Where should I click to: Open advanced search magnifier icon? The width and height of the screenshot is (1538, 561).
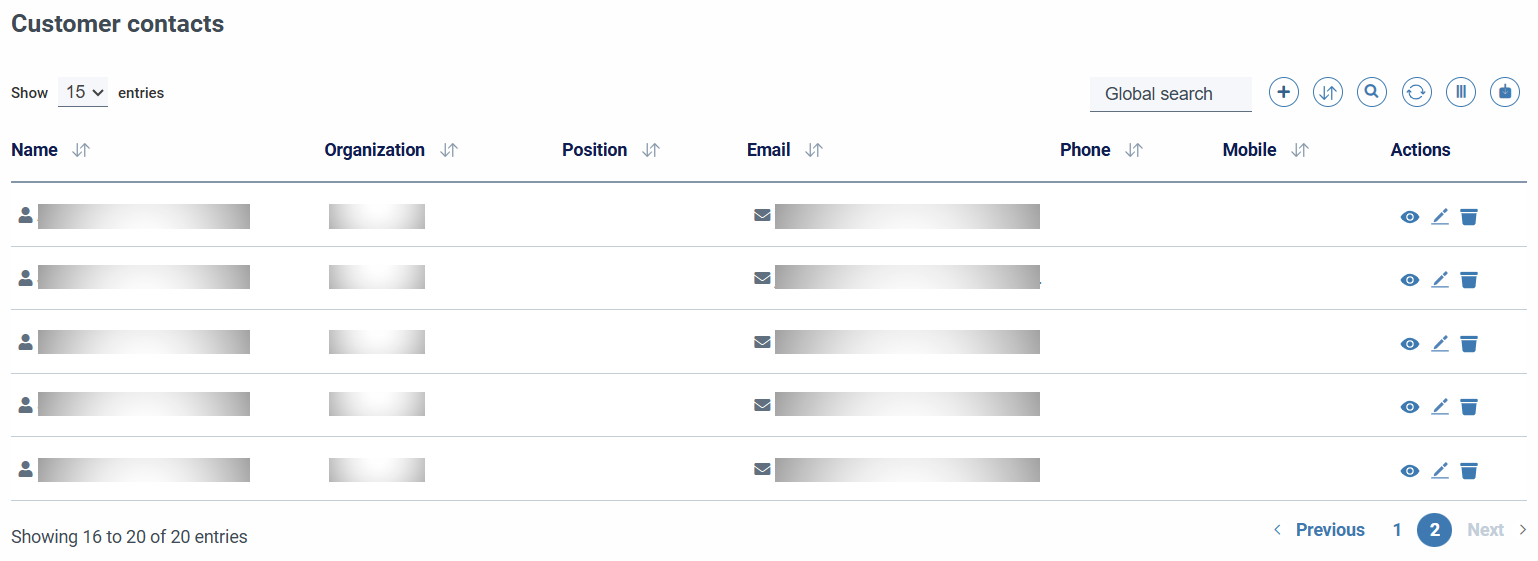coord(1372,92)
